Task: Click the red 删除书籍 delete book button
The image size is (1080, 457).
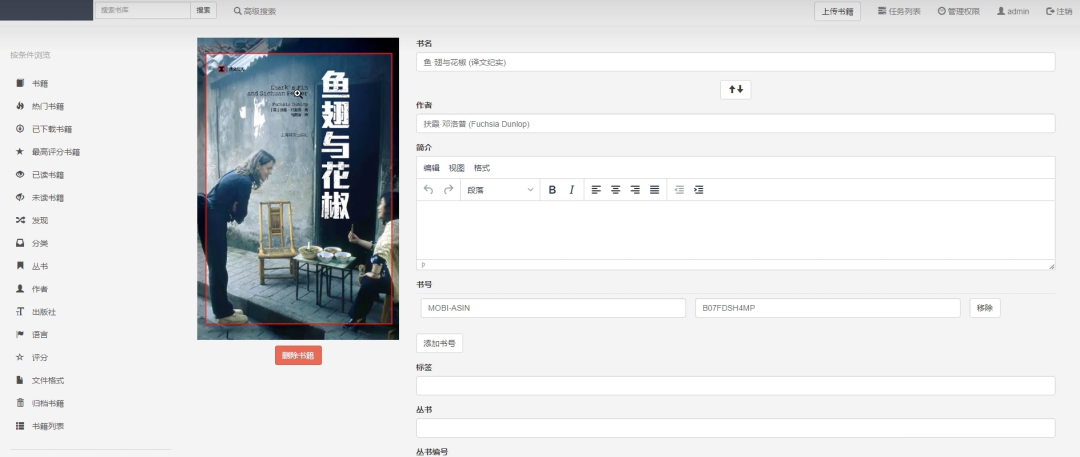Action: [x=298, y=356]
